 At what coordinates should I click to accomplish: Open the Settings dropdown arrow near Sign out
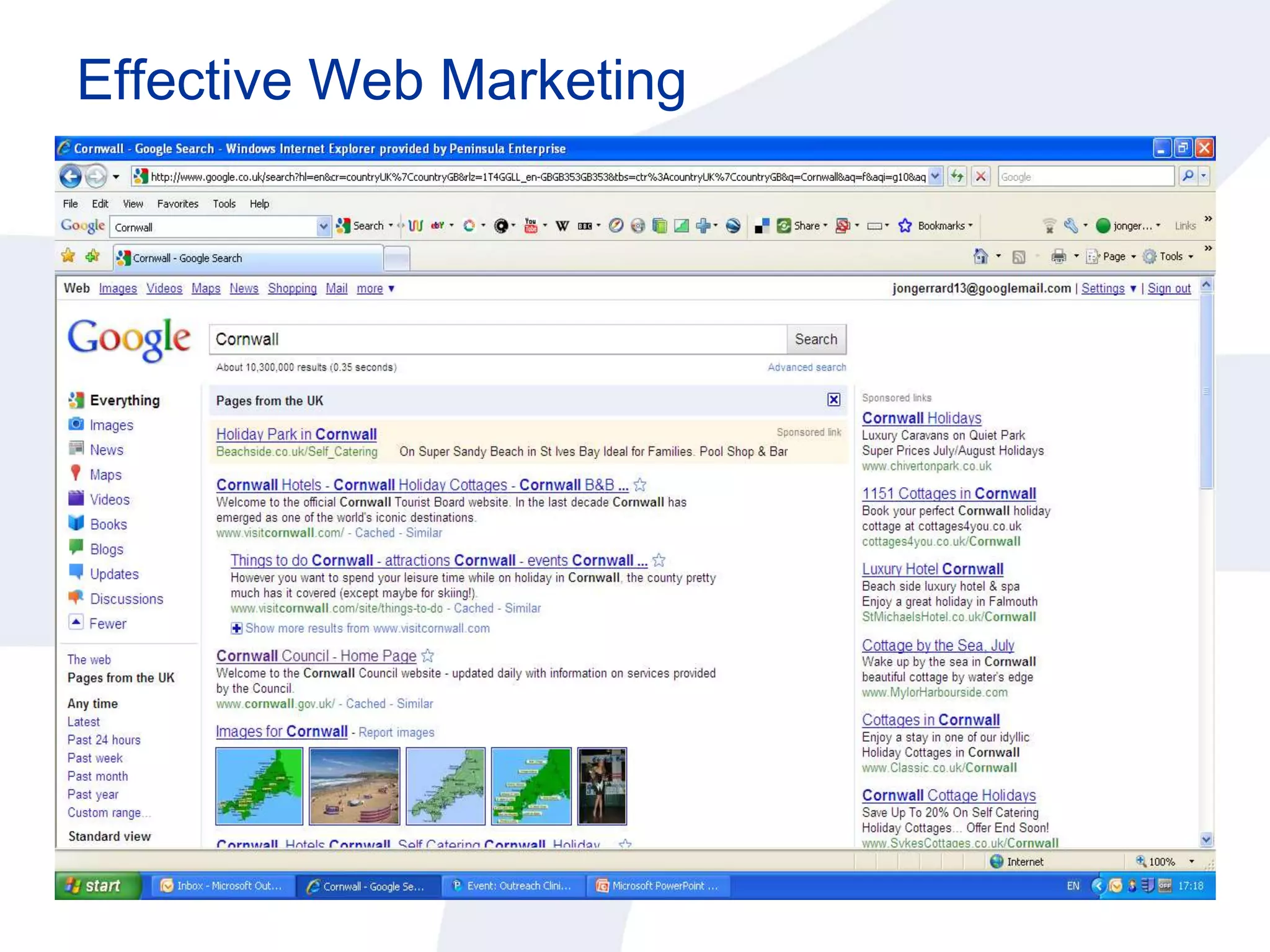pyautogui.click(x=1133, y=289)
